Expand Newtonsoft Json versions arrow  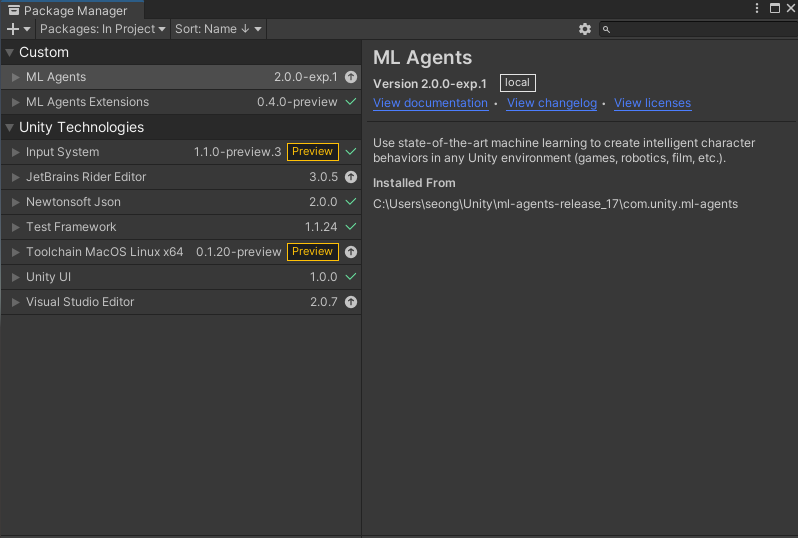(x=16, y=202)
